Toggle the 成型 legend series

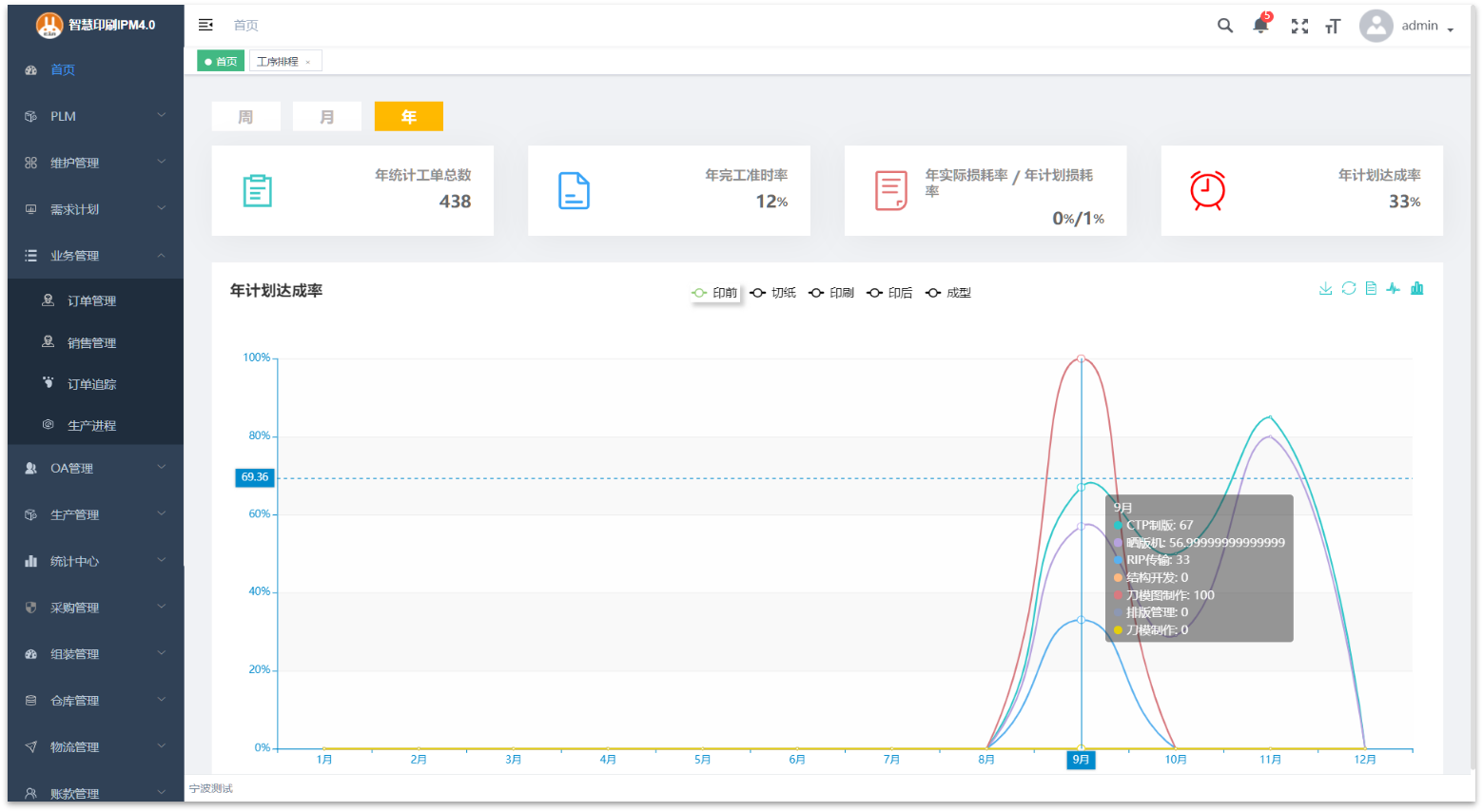(x=949, y=293)
